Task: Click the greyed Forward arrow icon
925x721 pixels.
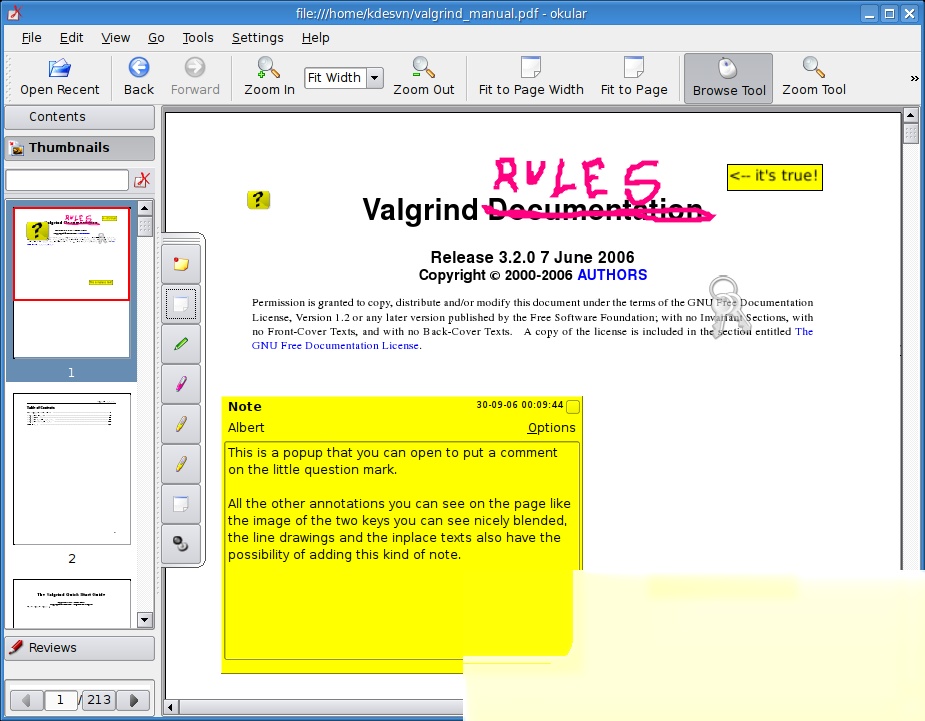Action: click(195, 67)
